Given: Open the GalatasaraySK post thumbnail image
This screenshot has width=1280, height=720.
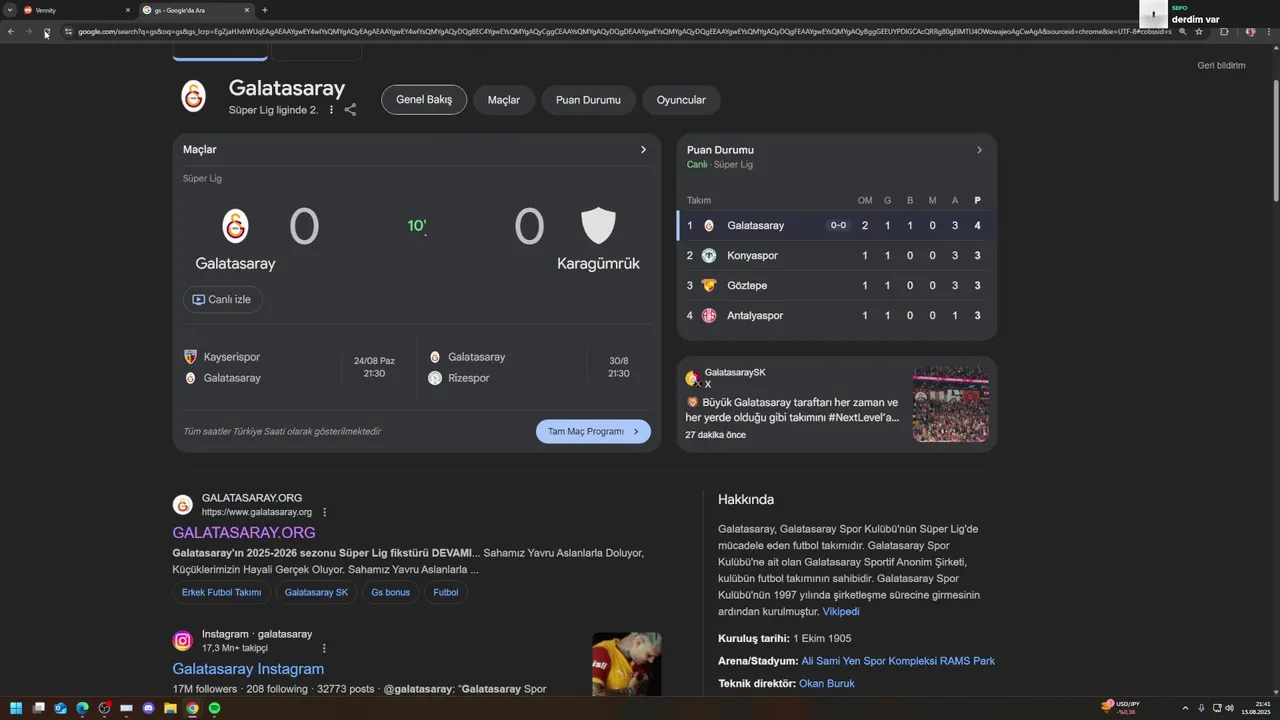Looking at the screenshot, I should 950,404.
